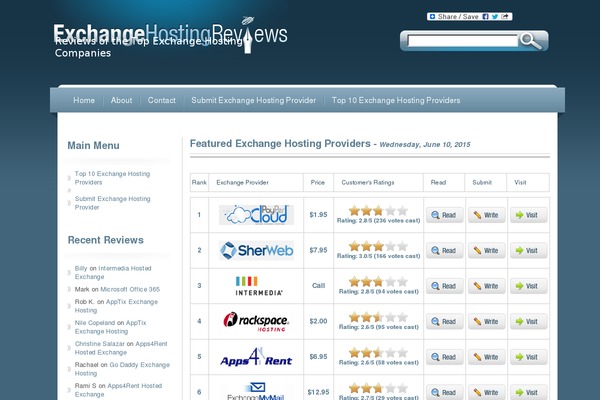Visit the PayPerCloud website
The height and width of the screenshot is (400, 600).
(528, 215)
